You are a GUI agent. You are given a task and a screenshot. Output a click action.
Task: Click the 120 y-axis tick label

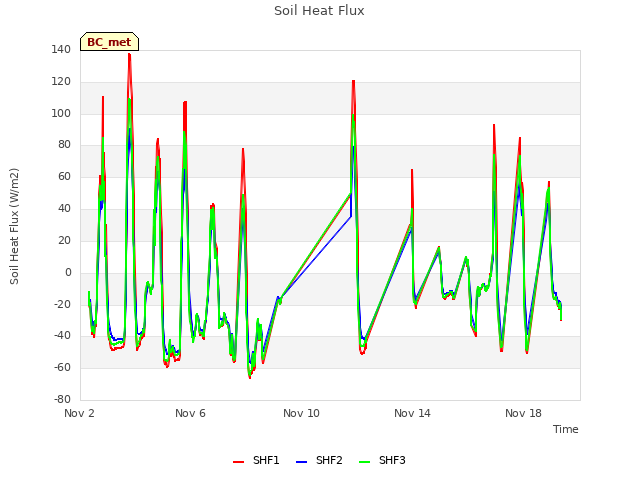61,82
